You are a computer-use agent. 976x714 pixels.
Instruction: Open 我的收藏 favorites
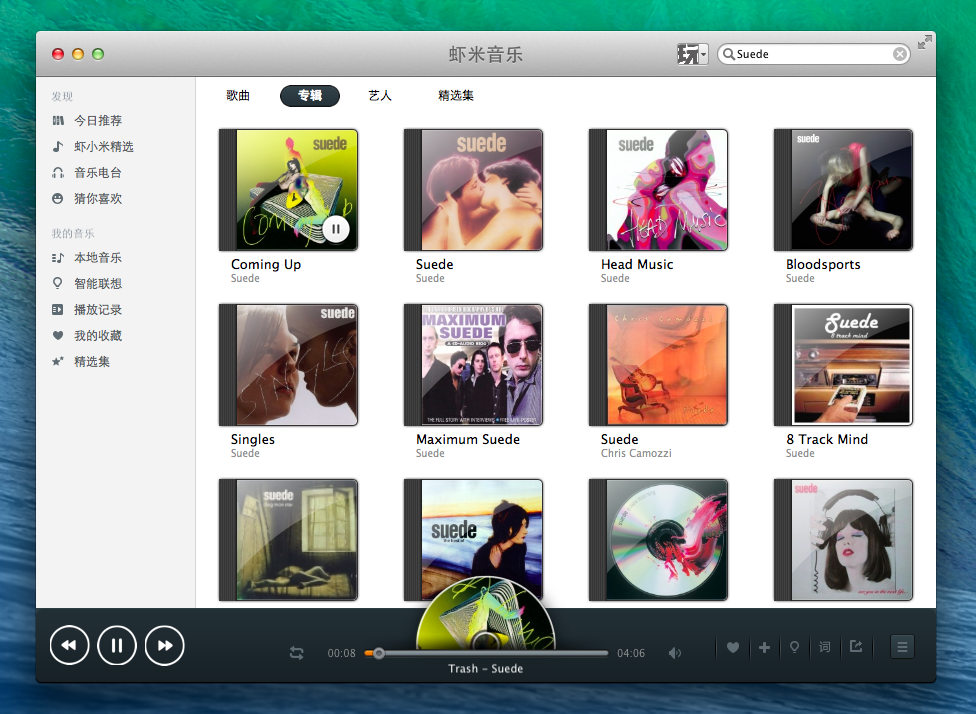(x=87, y=336)
